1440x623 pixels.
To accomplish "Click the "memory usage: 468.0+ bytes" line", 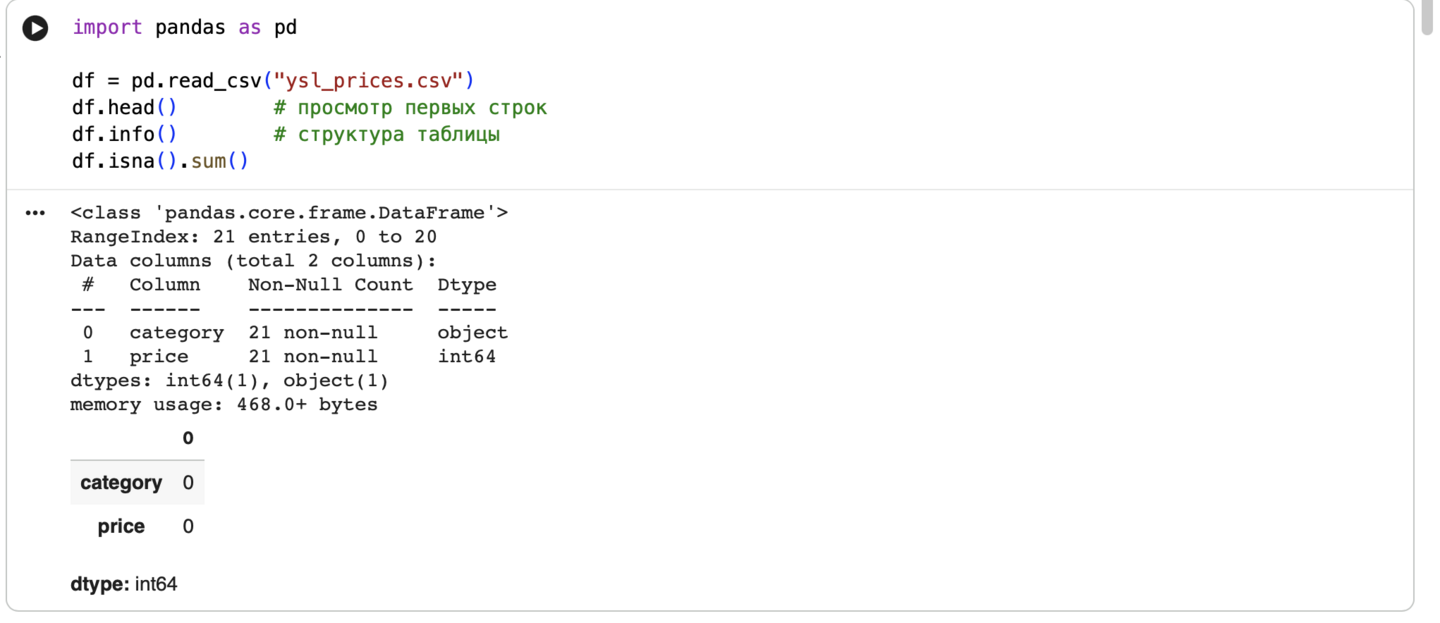I will click(224, 405).
